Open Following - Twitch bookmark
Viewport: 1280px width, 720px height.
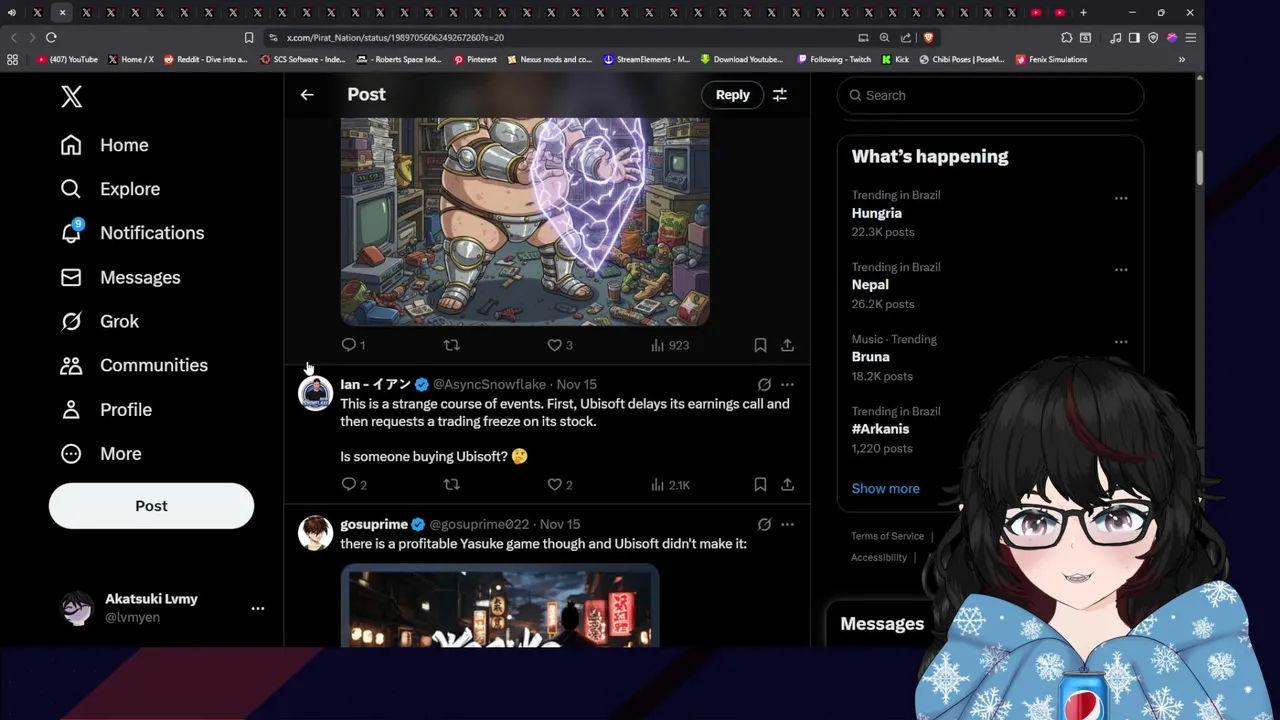tap(833, 59)
